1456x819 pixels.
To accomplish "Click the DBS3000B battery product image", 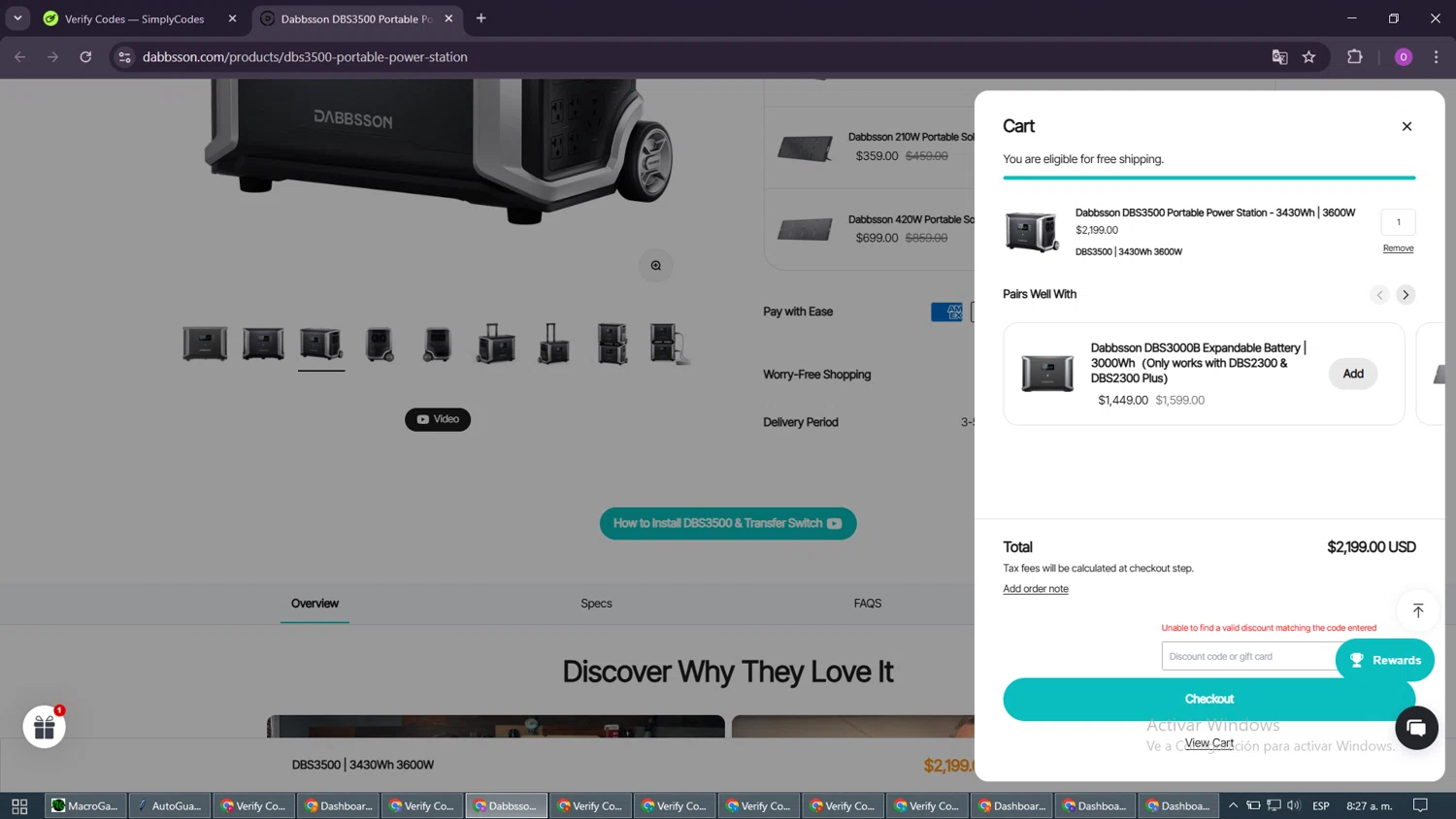I will (1047, 374).
